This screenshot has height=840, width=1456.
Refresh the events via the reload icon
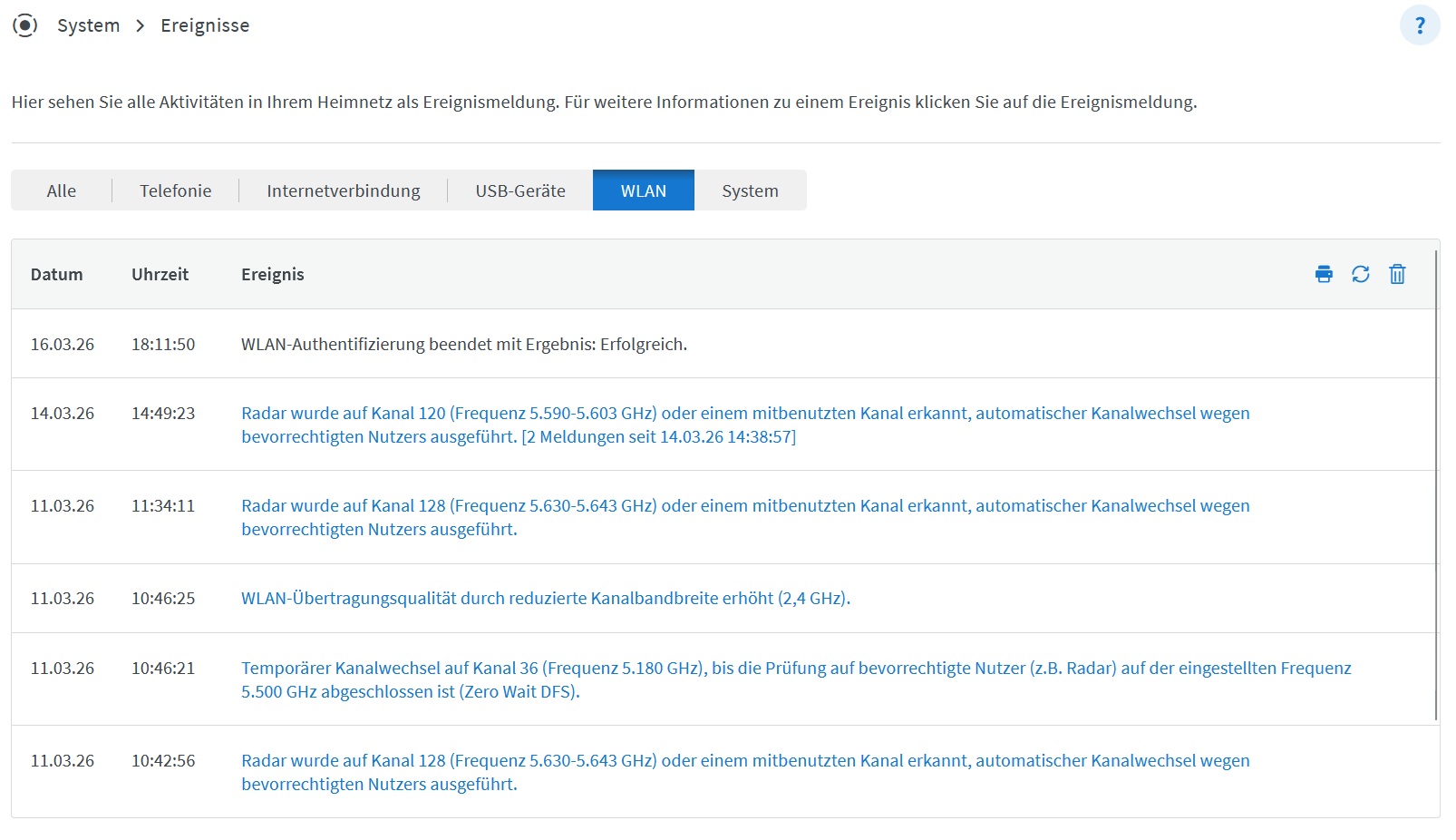tap(1360, 274)
